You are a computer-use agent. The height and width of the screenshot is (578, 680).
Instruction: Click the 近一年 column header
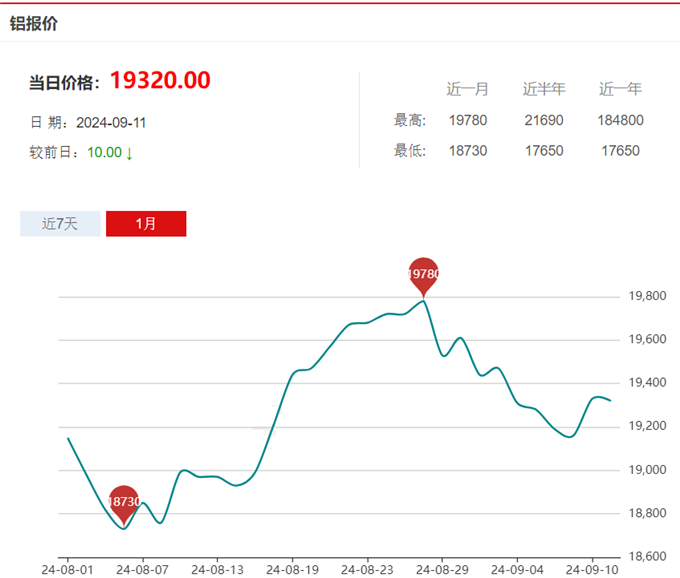click(620, 89)
